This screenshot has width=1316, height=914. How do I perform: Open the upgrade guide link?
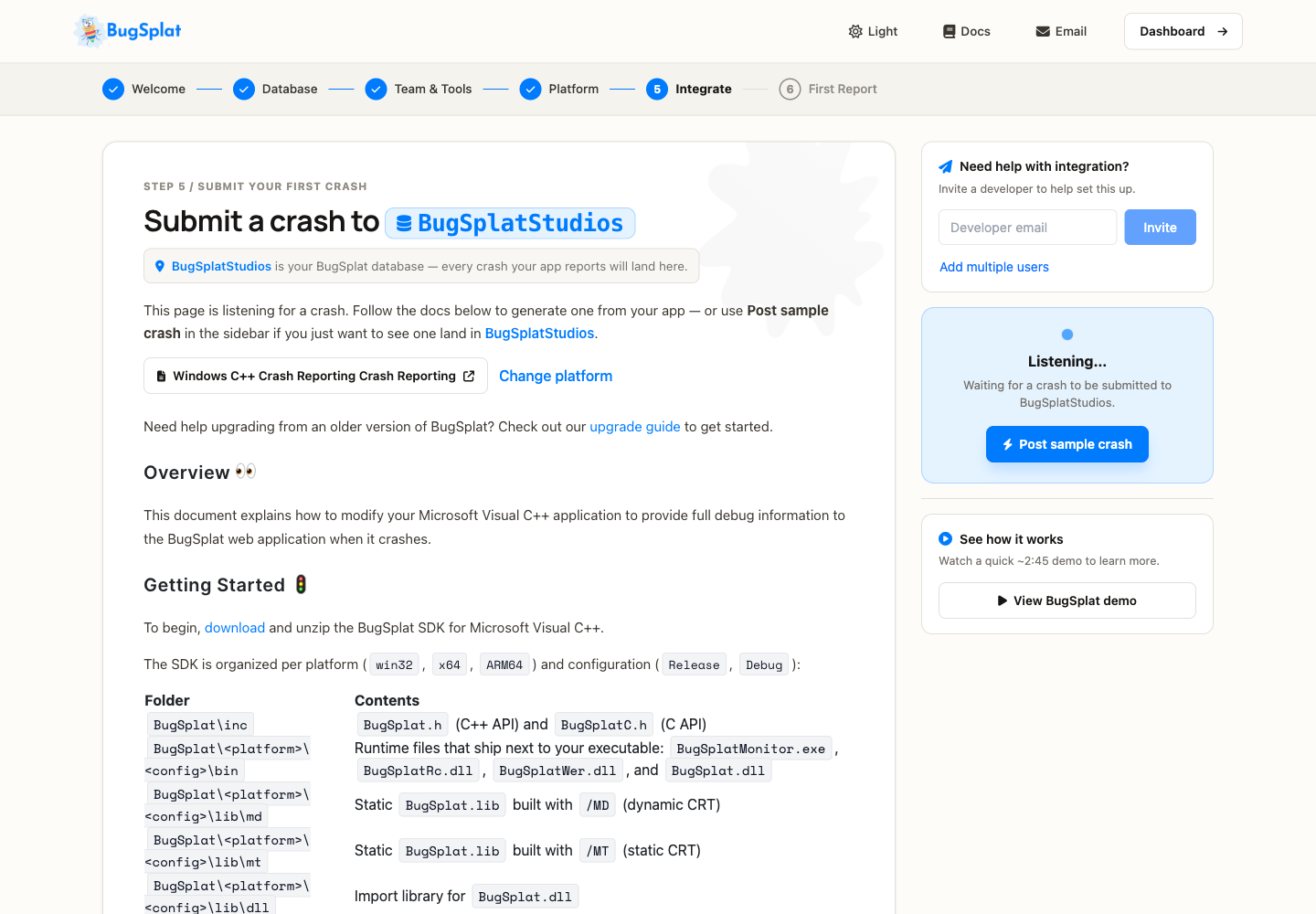point(635,427)
